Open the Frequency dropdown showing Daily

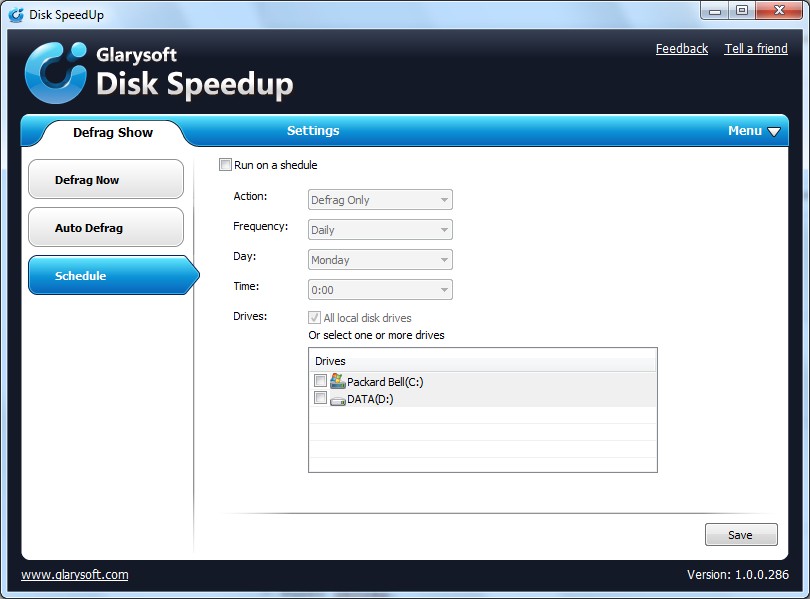380,230
